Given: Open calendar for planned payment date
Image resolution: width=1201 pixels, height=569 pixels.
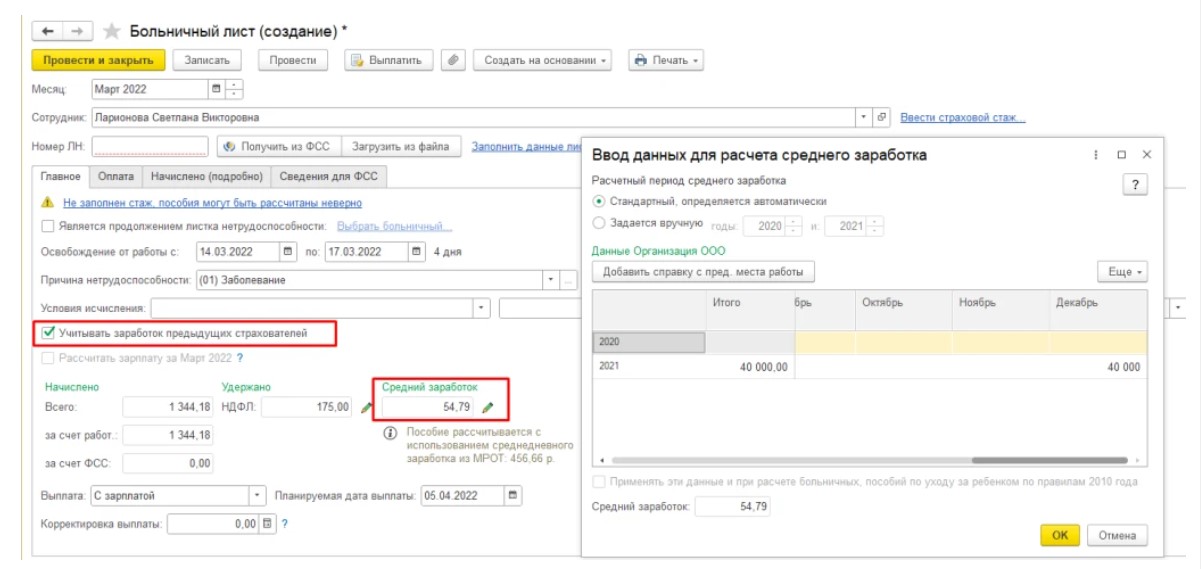Looking at the screenshot, I should (x=513, y=495).
